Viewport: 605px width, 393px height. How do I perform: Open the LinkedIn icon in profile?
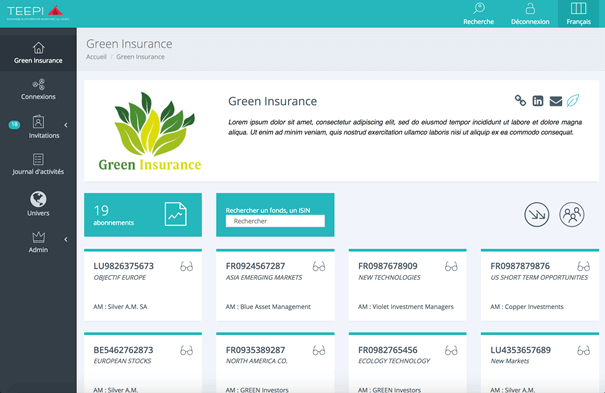tap(538, 101)
